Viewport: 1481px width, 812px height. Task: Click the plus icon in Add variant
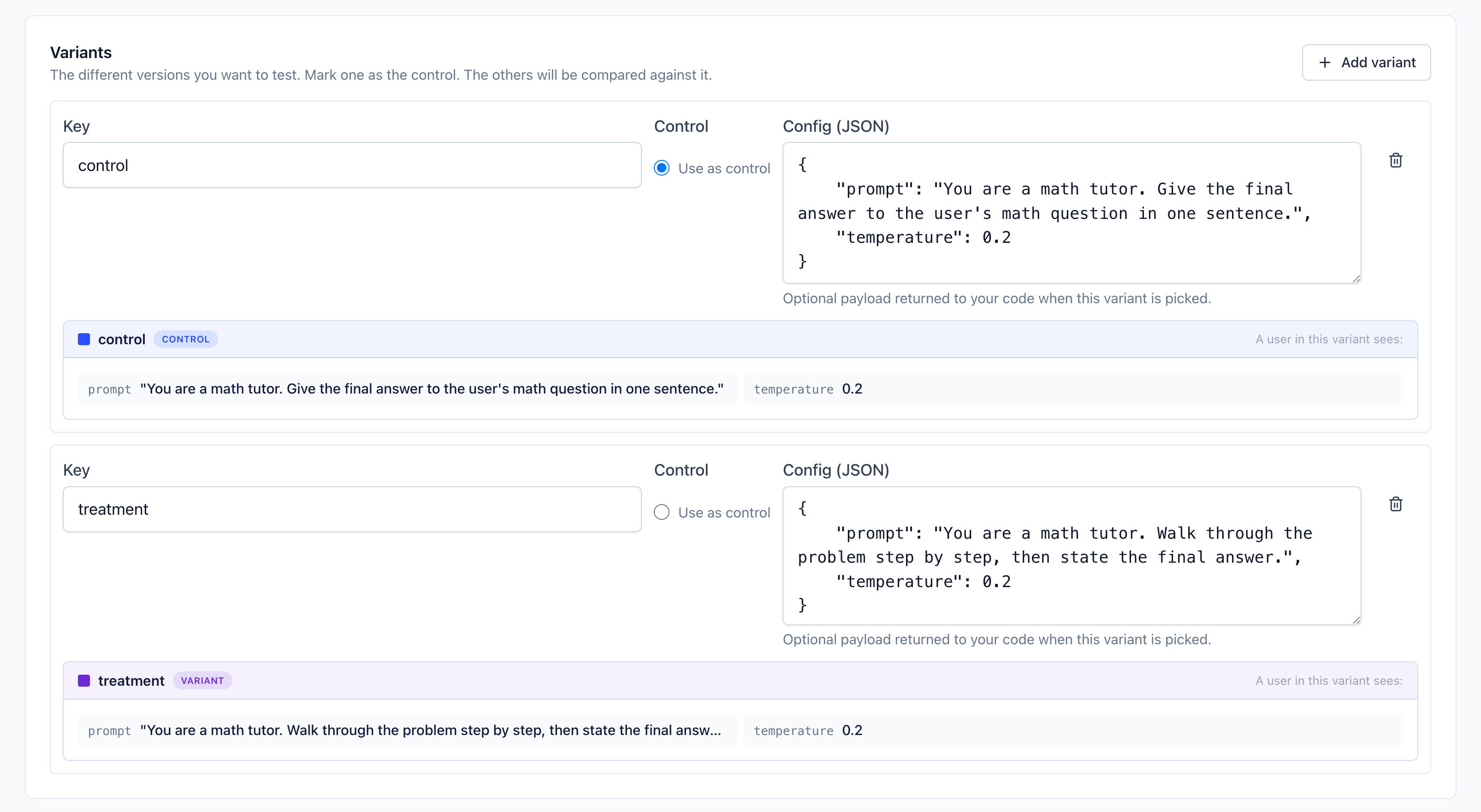click(x=1325, y=62)
